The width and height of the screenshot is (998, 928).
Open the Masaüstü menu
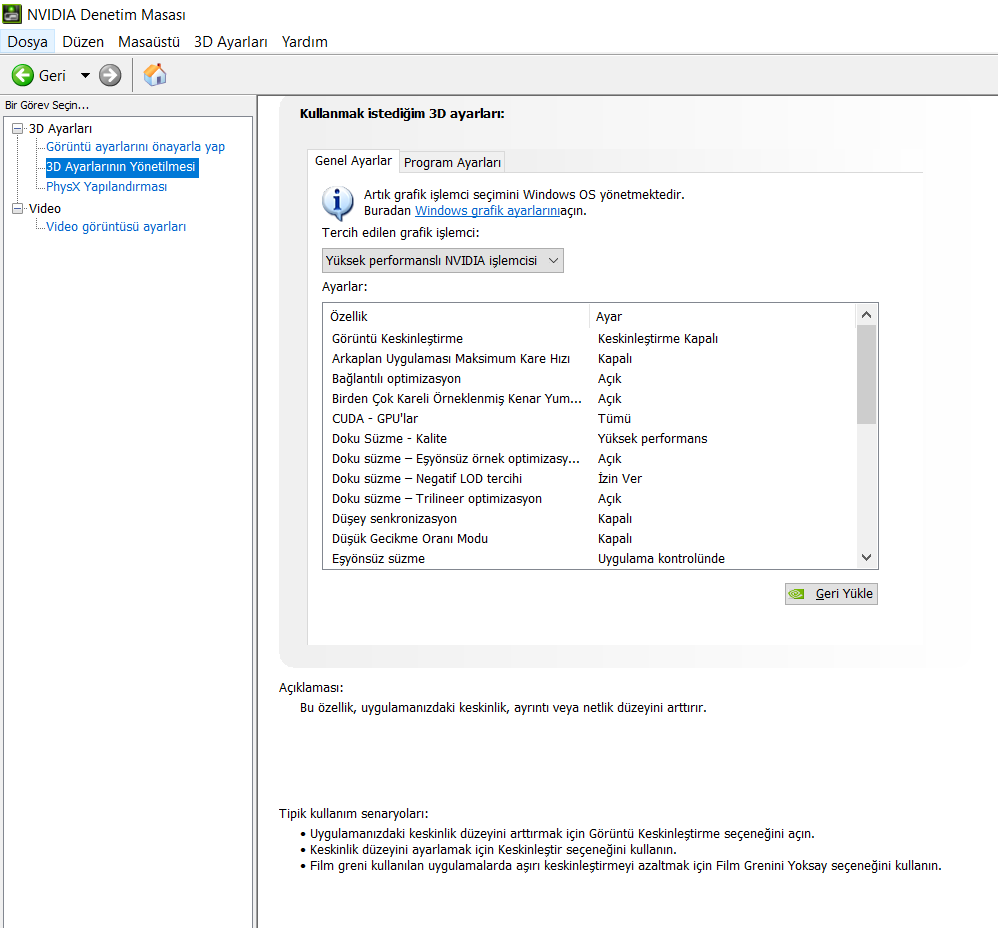coord(149,42)
